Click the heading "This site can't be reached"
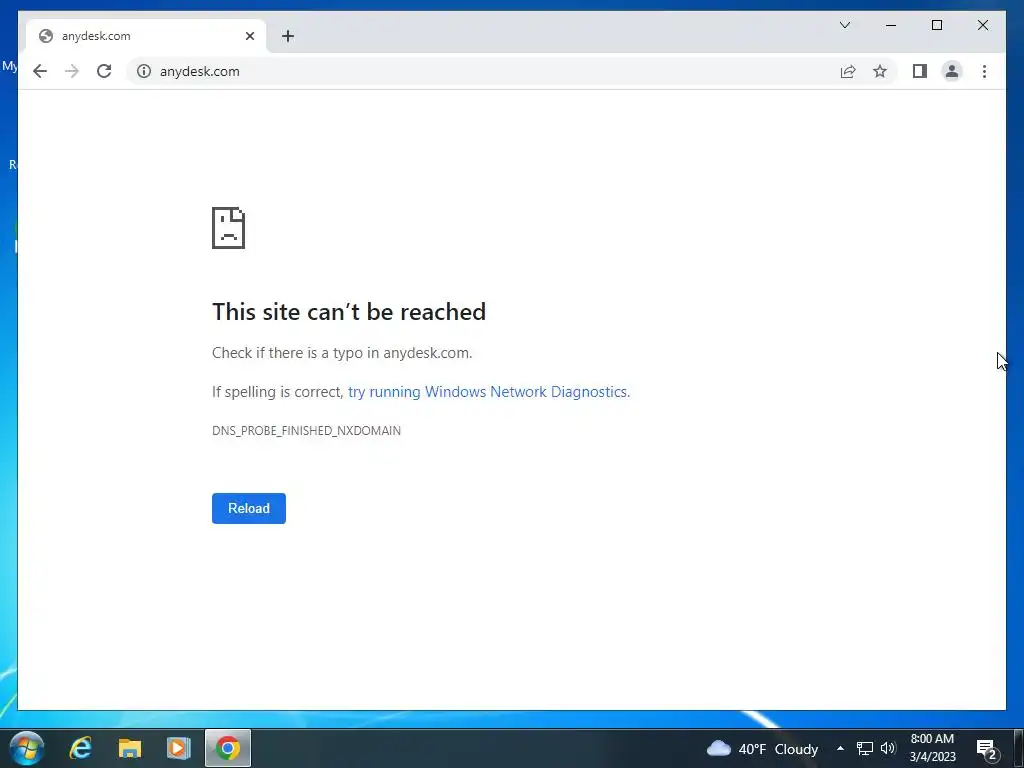This screenshot has width=1024, height=768. point(349,312)
